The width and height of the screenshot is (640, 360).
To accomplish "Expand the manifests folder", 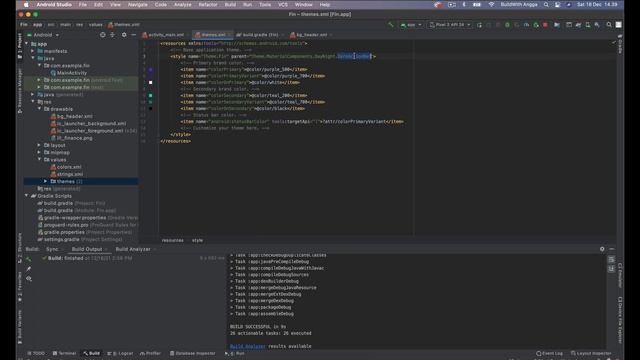I will point(33,51).
